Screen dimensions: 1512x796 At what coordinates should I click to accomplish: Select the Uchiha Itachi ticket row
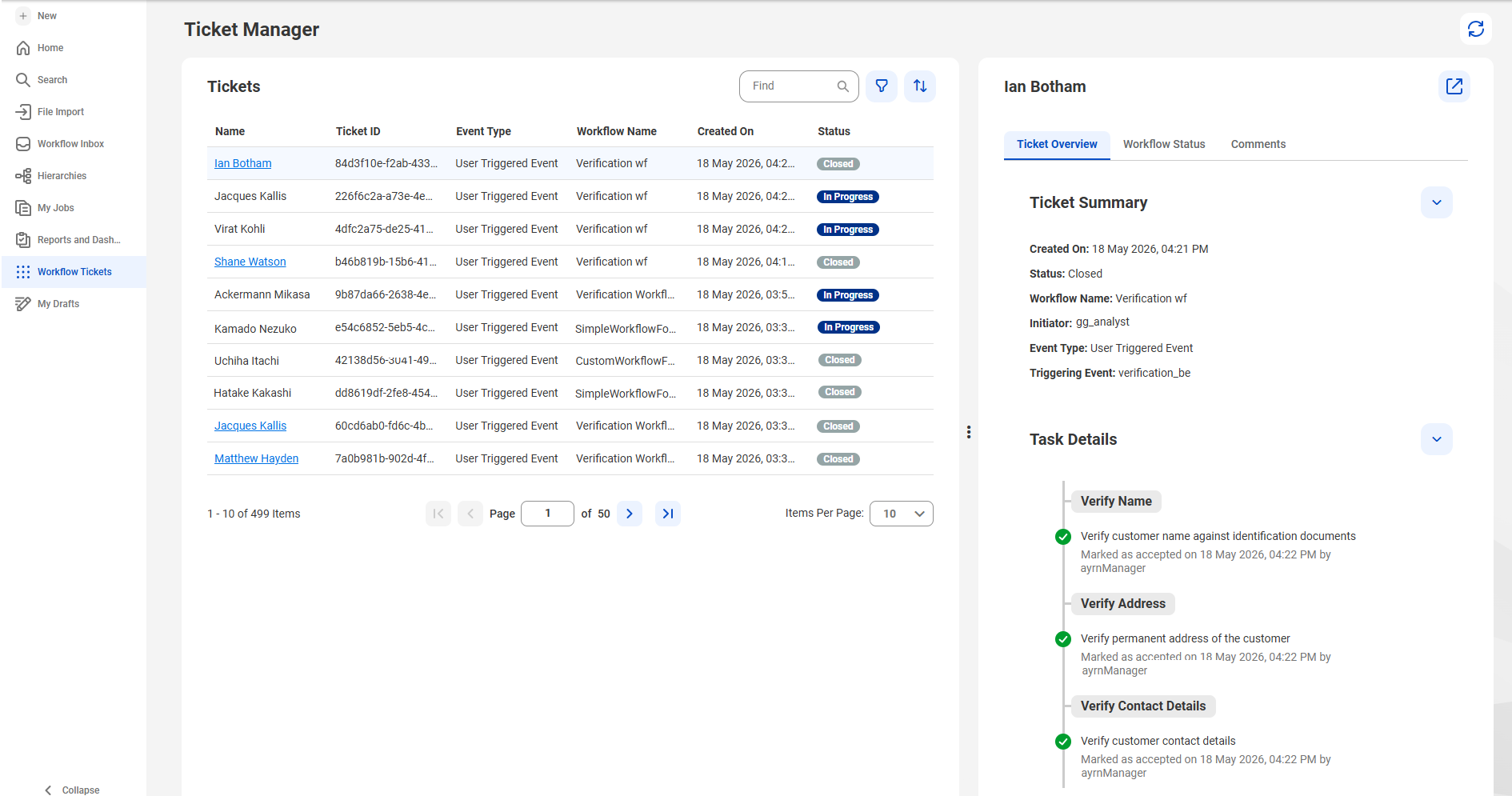click(570, 360)
